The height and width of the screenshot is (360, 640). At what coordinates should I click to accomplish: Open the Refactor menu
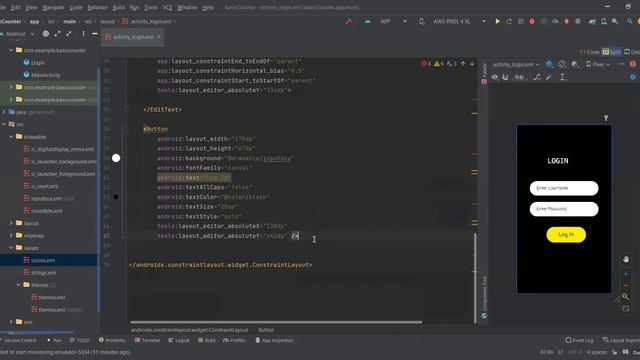coord(98,7)
